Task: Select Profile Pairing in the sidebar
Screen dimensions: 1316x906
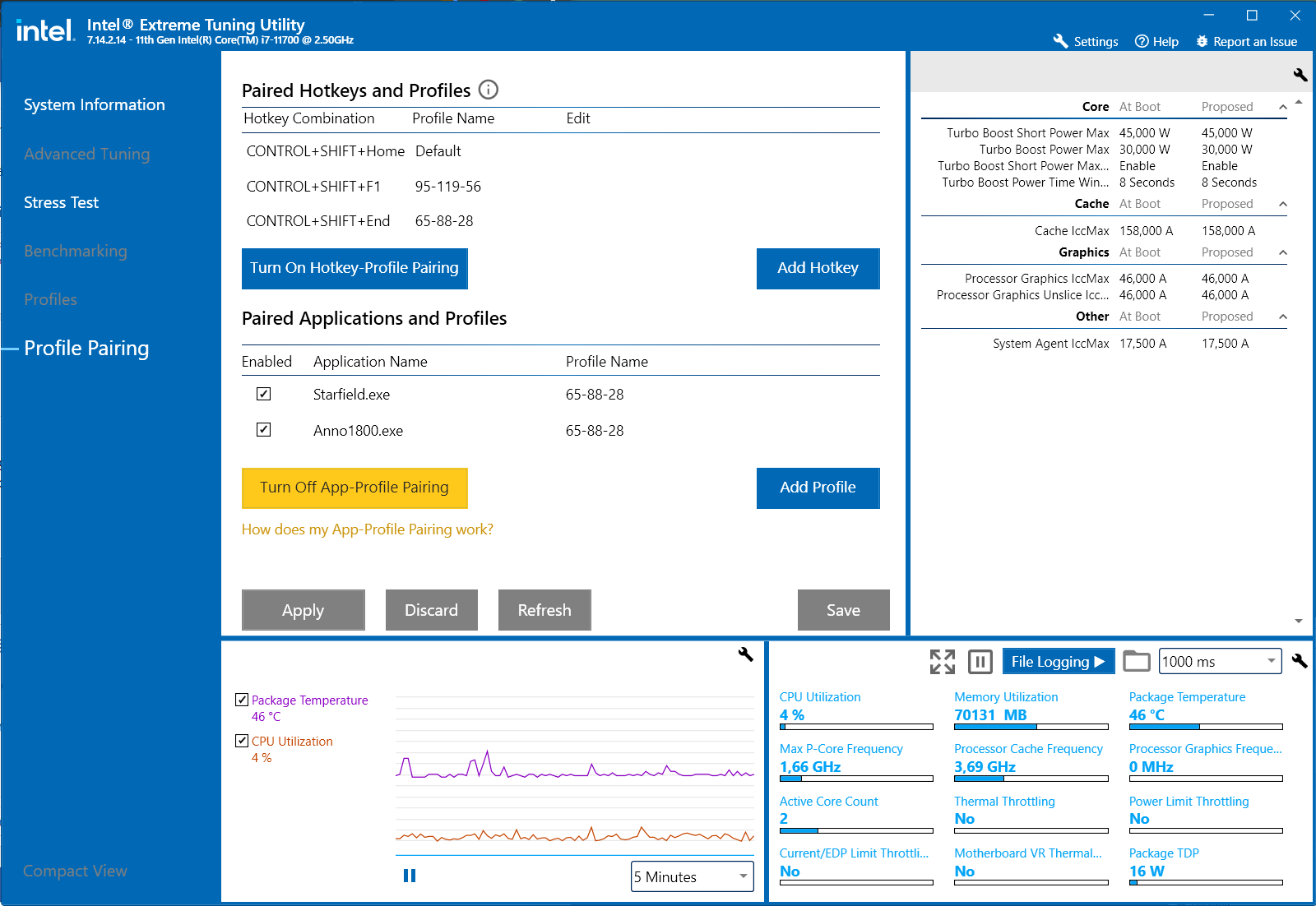Action: tap(86, 348)
